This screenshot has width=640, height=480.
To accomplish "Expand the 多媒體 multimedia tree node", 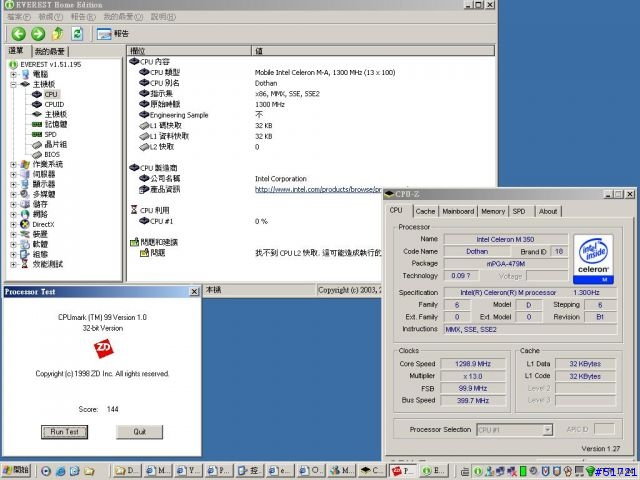I will (13, 194).
